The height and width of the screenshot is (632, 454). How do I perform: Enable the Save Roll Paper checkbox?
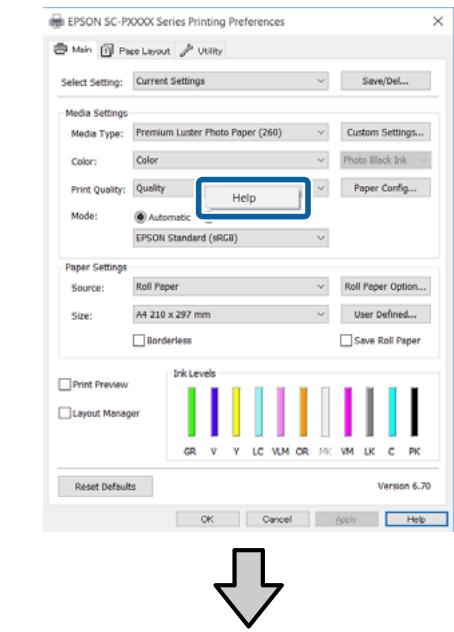coord(346,341)
